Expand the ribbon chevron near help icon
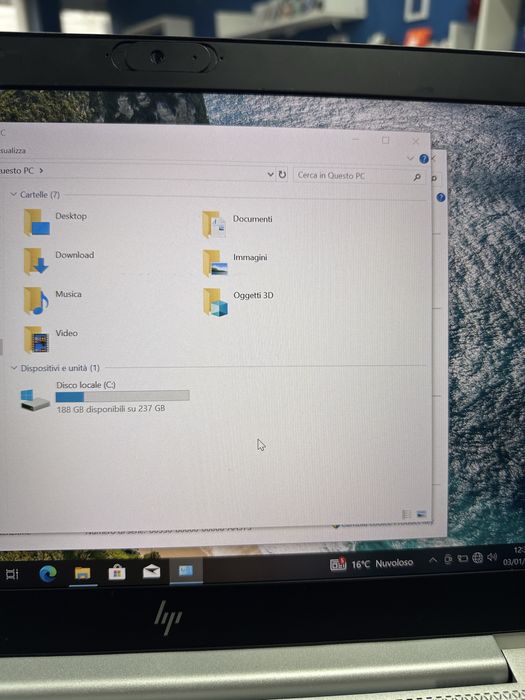 [410, 158]
